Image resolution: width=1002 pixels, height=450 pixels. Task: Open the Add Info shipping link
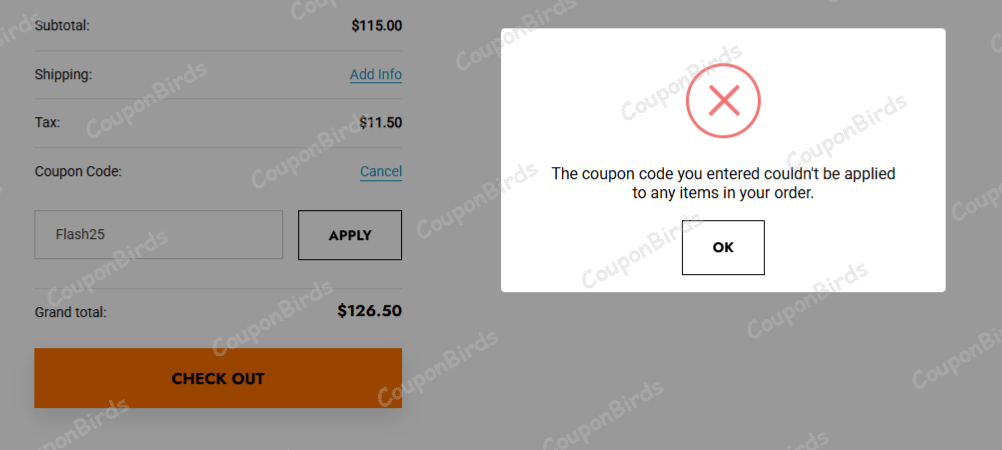[x=376, y=74]
